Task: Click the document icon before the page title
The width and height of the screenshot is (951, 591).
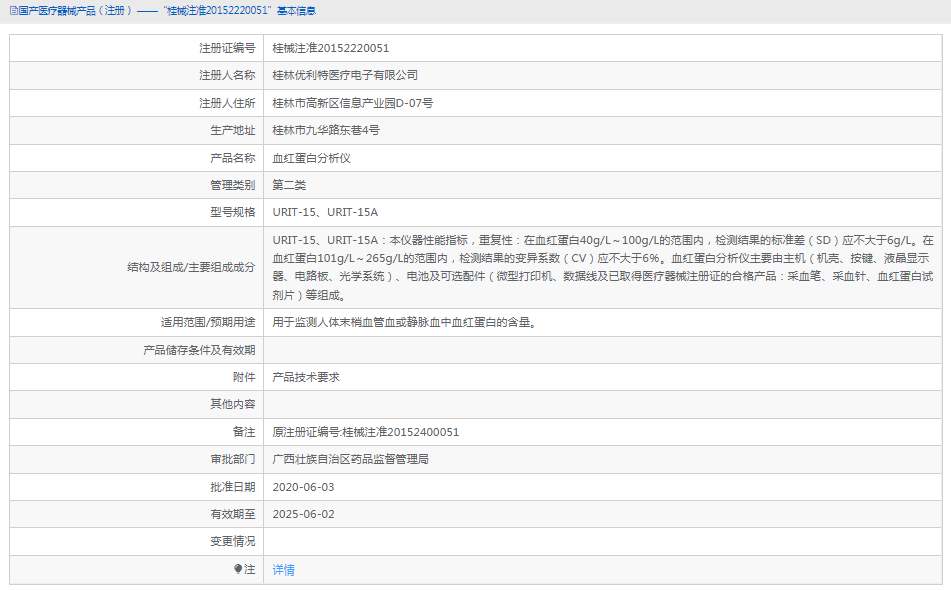Action: click(x=12, y=11)
